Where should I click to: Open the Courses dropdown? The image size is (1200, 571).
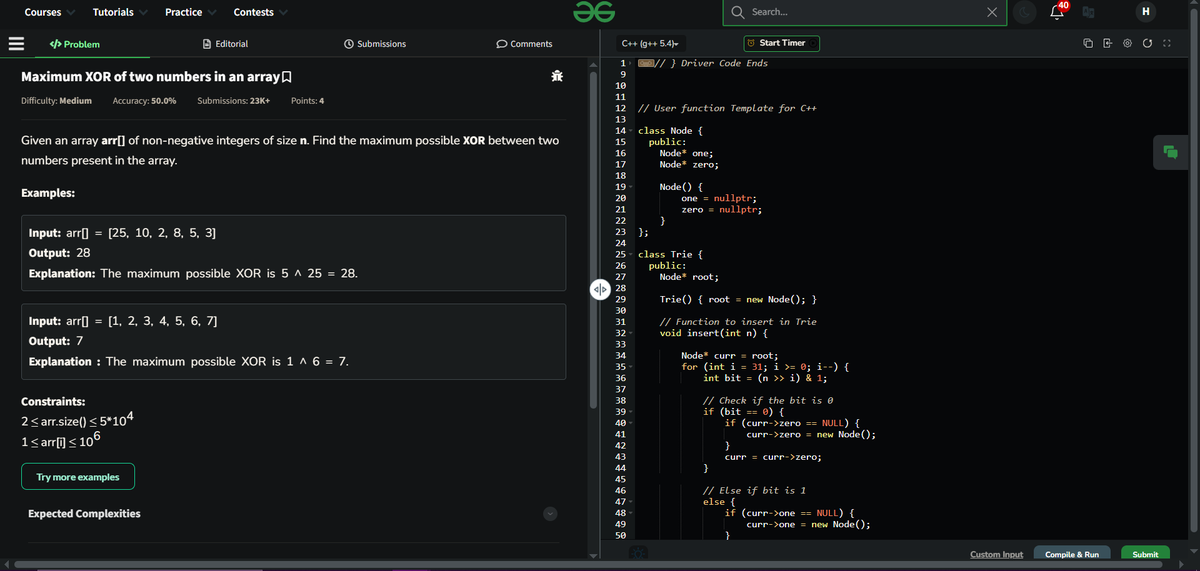pos(48,12)
